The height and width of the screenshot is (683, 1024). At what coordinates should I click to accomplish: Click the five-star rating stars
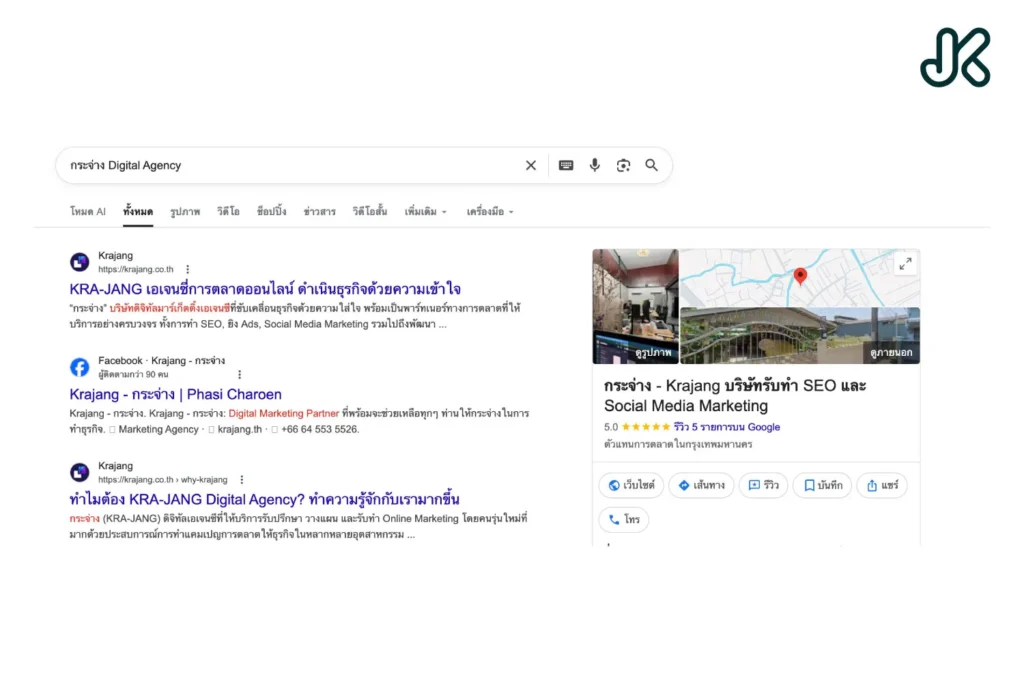click(645, 427)
